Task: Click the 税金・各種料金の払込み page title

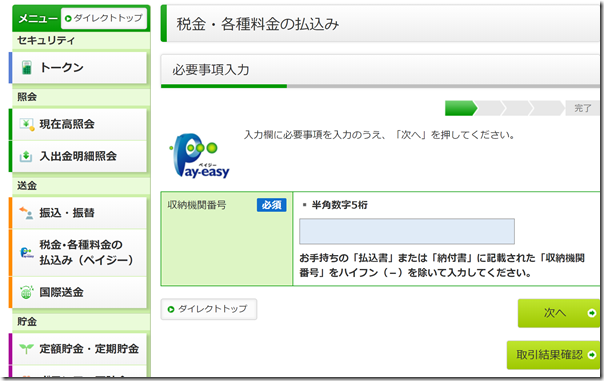Action: 258,24
